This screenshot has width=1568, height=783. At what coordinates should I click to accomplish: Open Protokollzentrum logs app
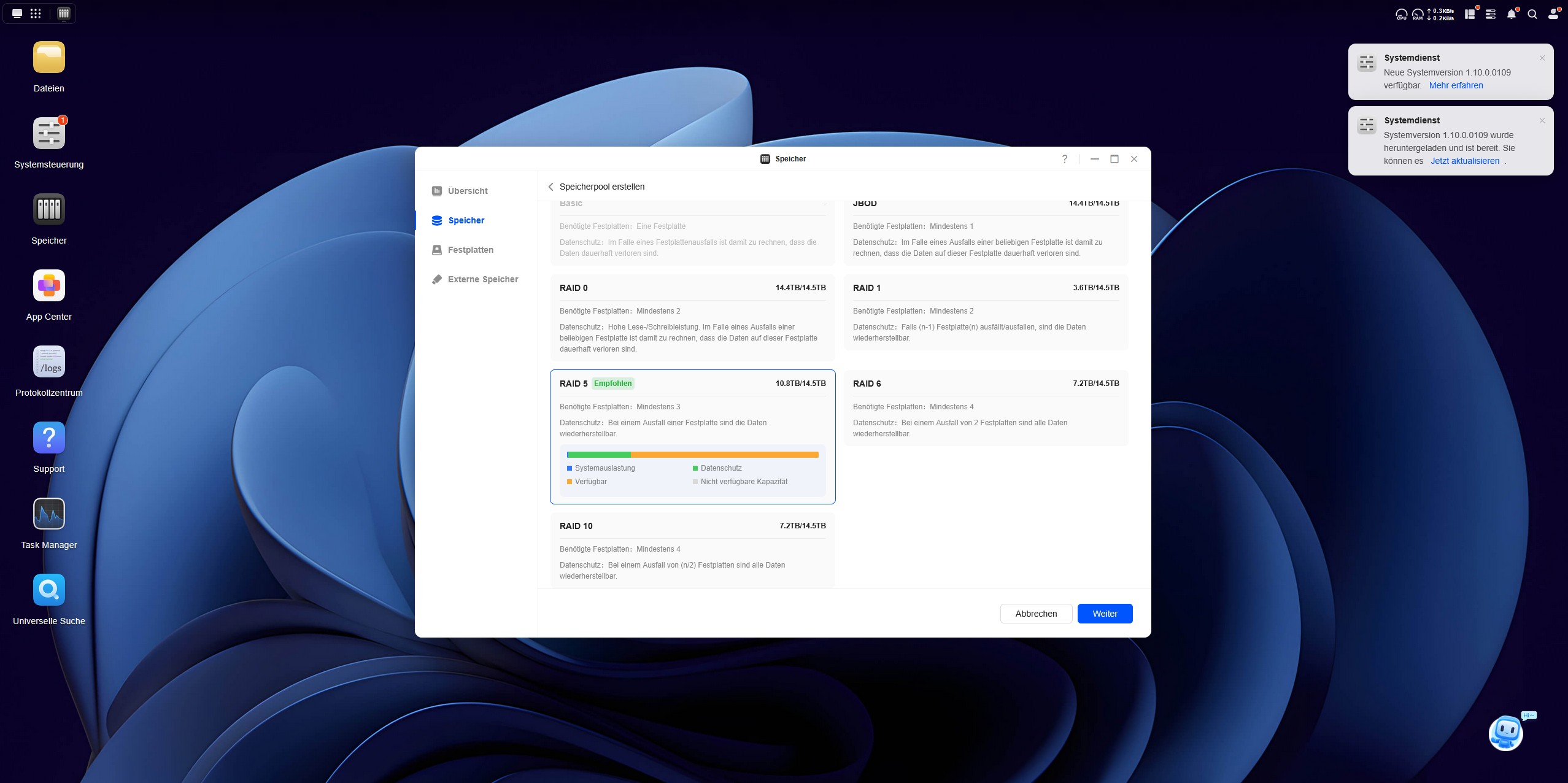[48, 361]
